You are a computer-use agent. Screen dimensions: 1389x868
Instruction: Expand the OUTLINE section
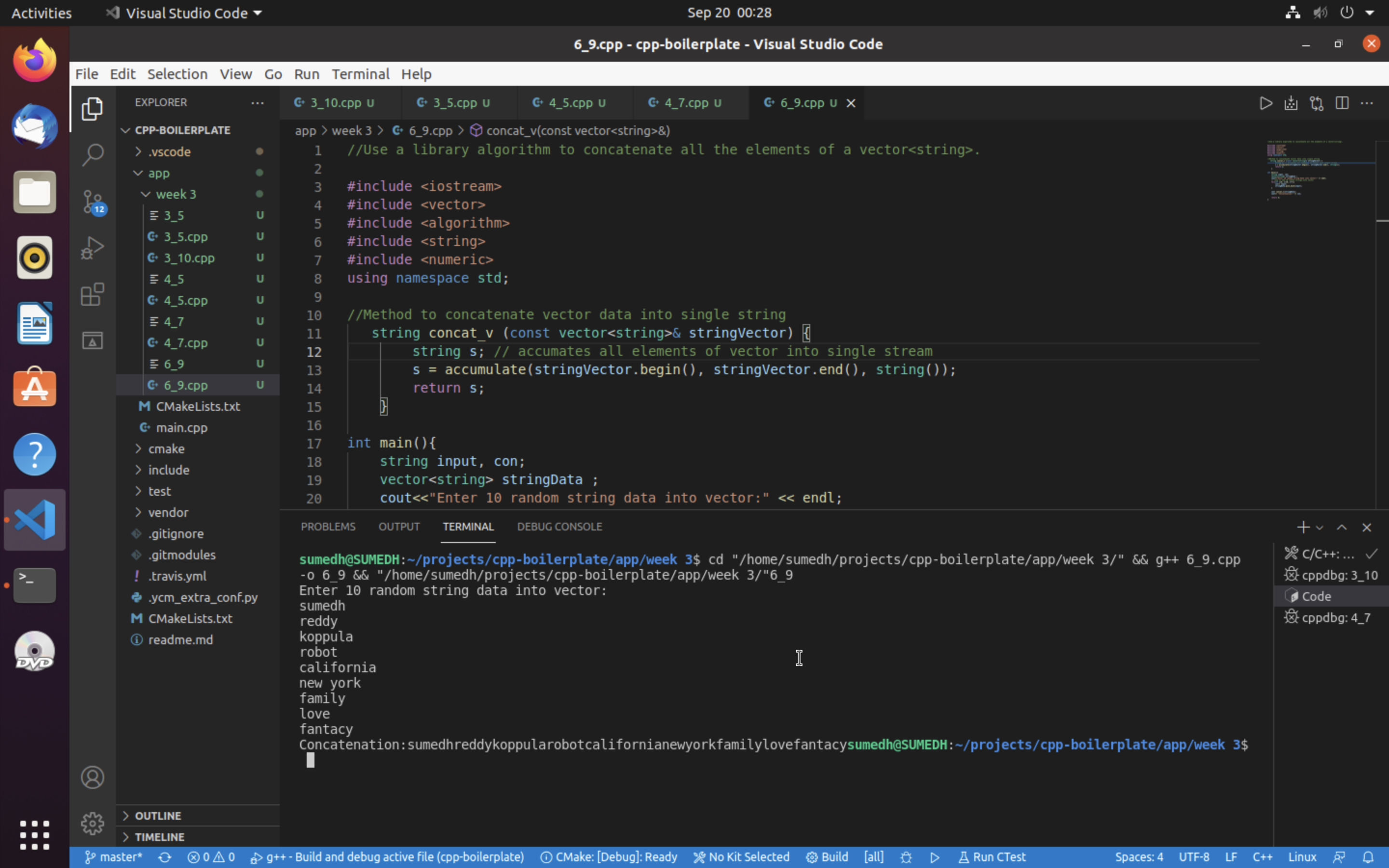pos(198,816)
